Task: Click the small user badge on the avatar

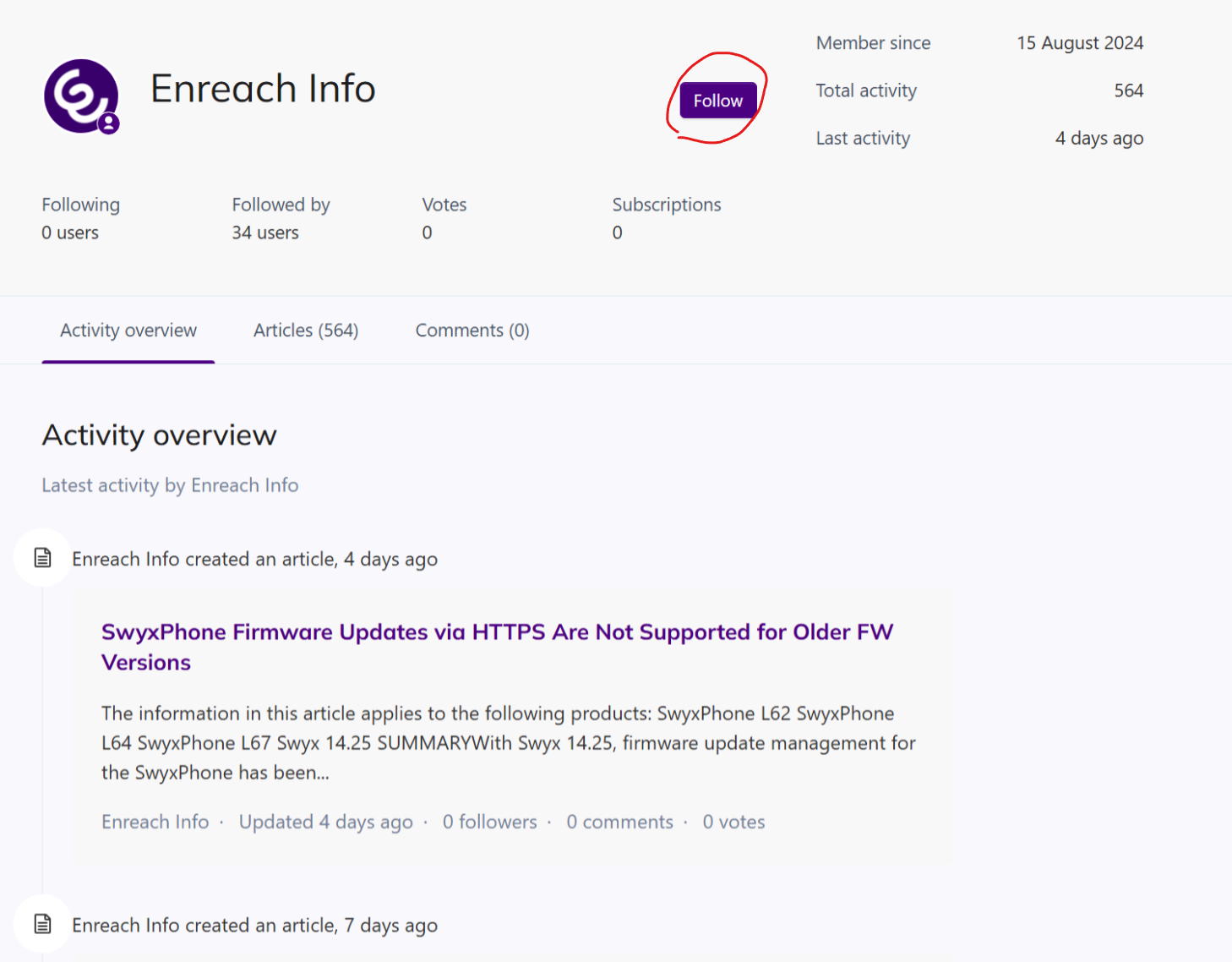Action: (x=108, y=123)
